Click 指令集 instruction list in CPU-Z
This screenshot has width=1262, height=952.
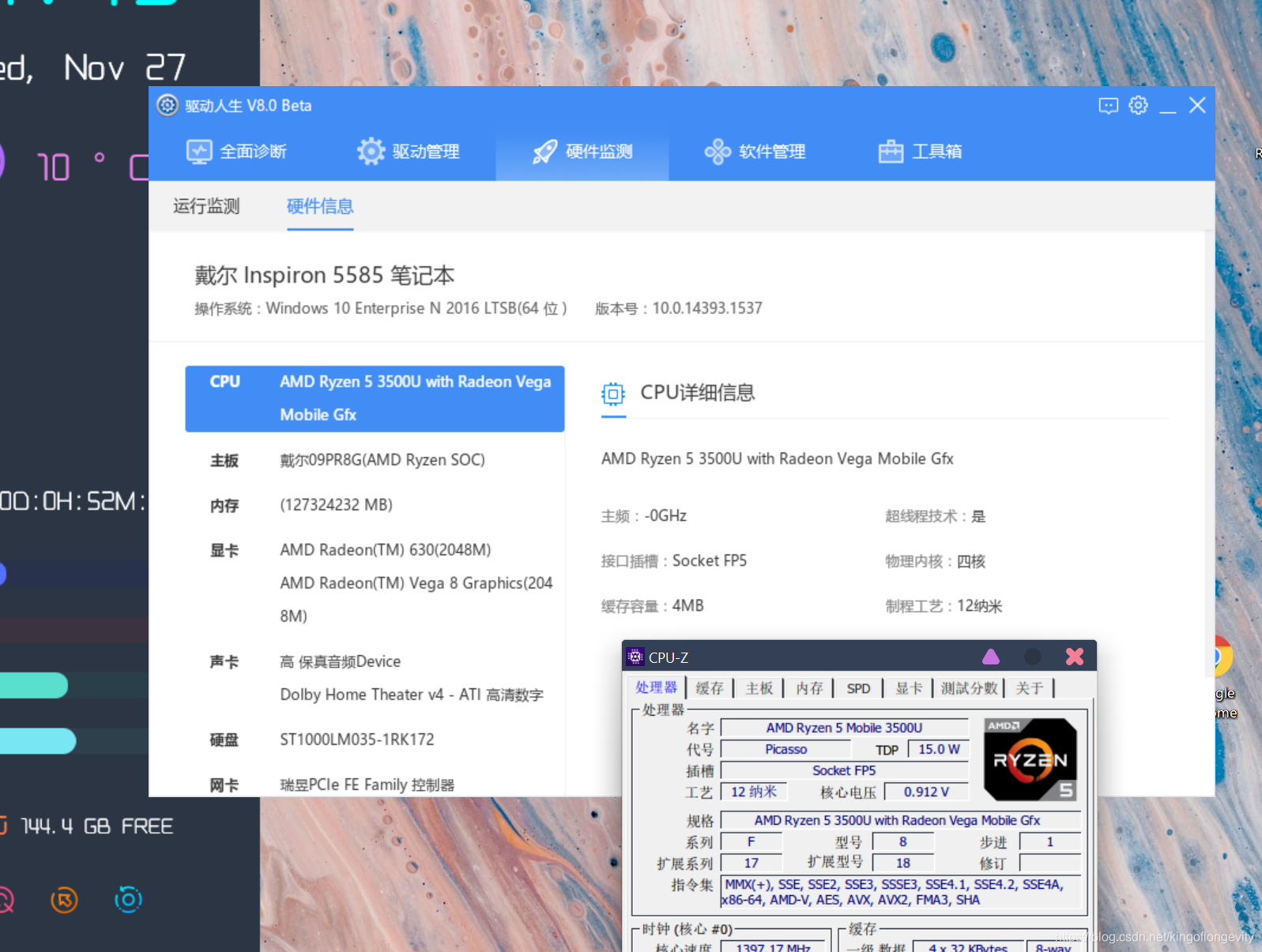(x=900, y=892)
